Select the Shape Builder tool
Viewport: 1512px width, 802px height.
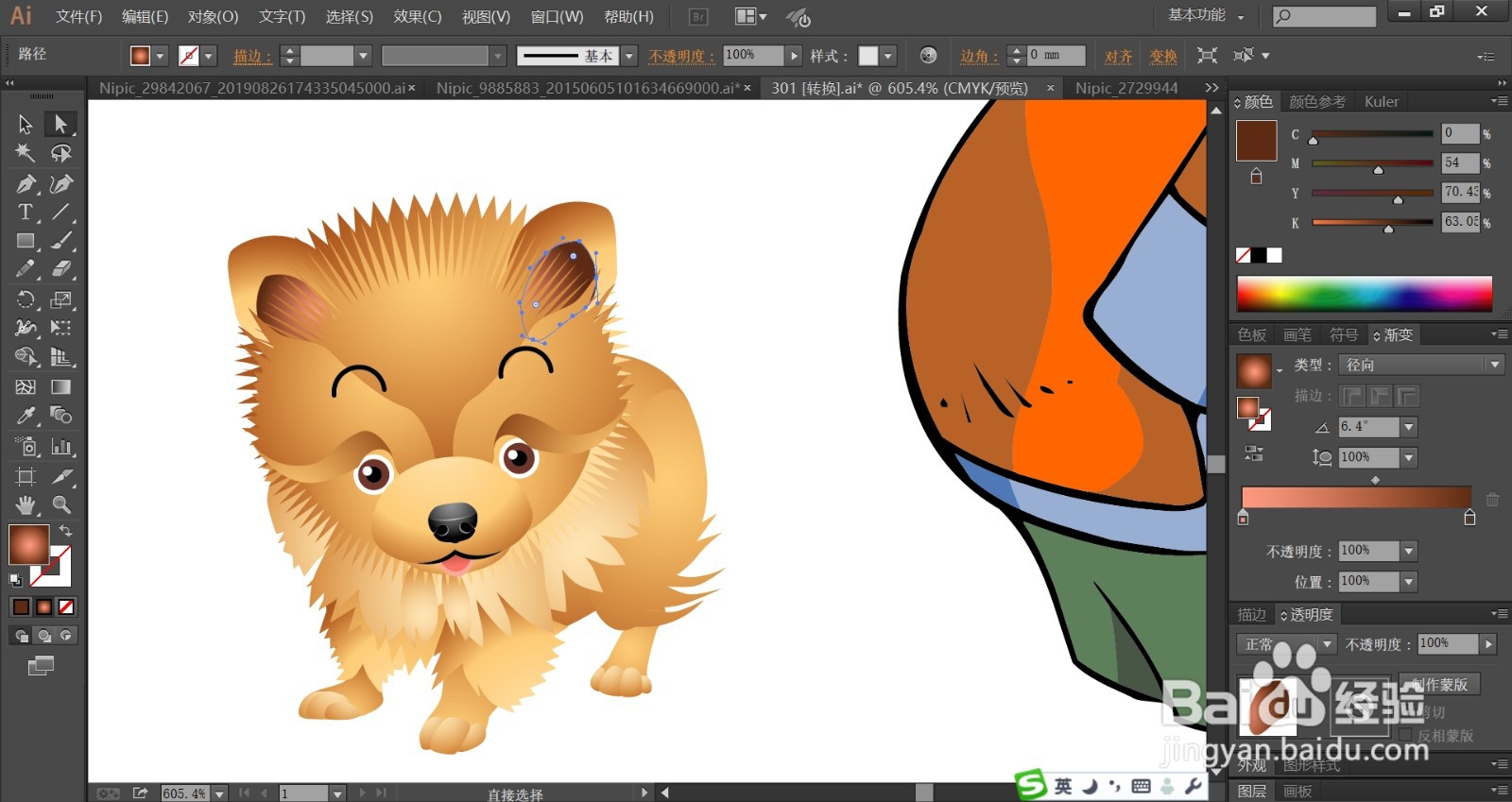click(x=26, y=357)
